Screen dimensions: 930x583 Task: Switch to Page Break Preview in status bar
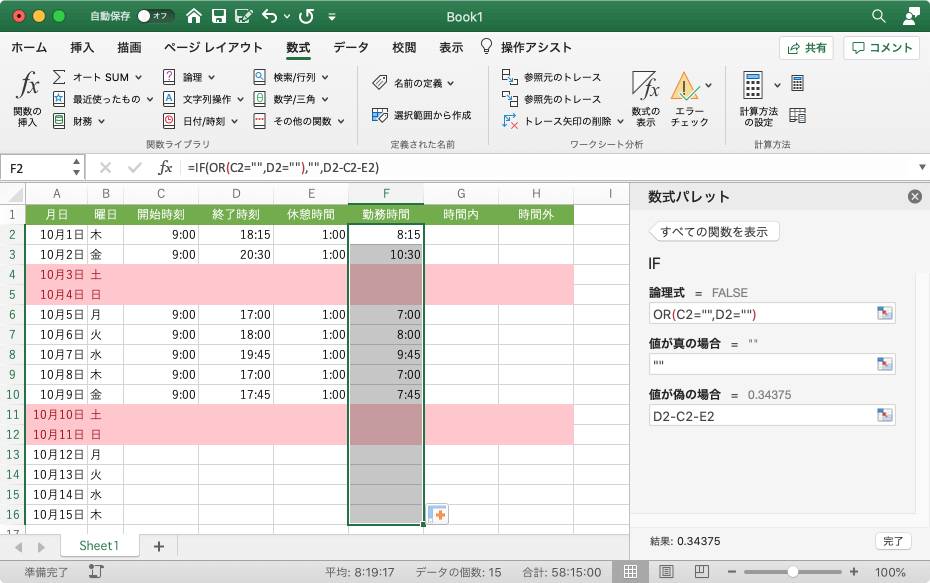(x=702, y=572)
